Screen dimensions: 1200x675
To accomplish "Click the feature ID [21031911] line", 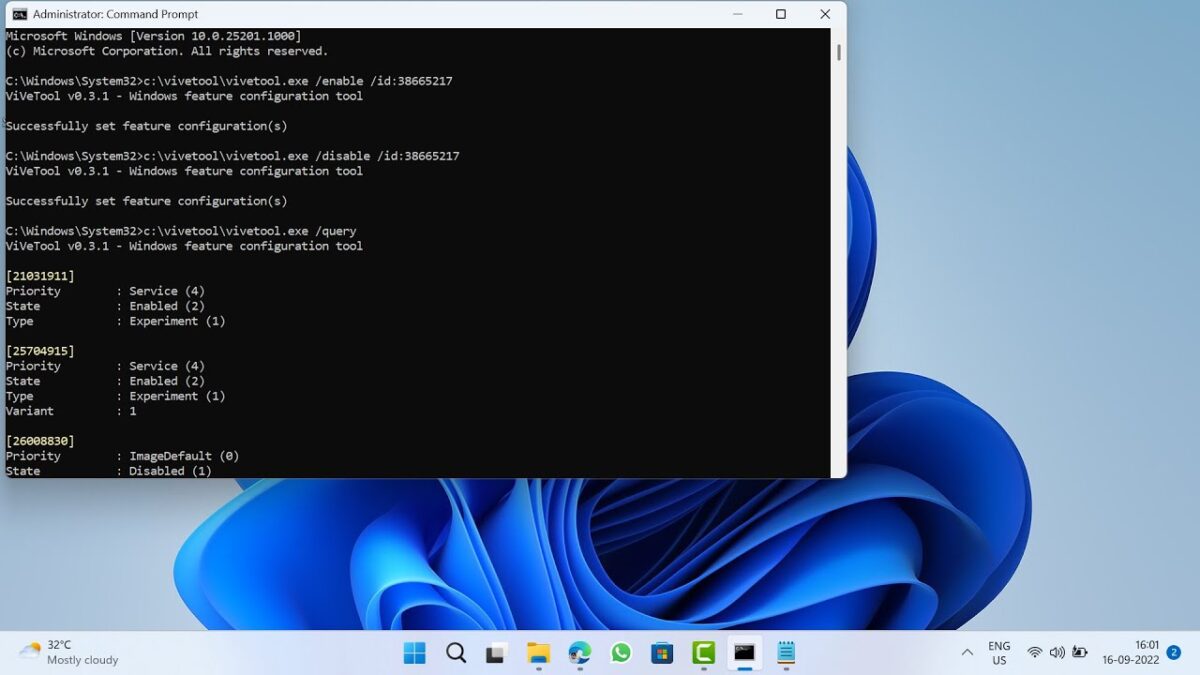I will 40,276.
